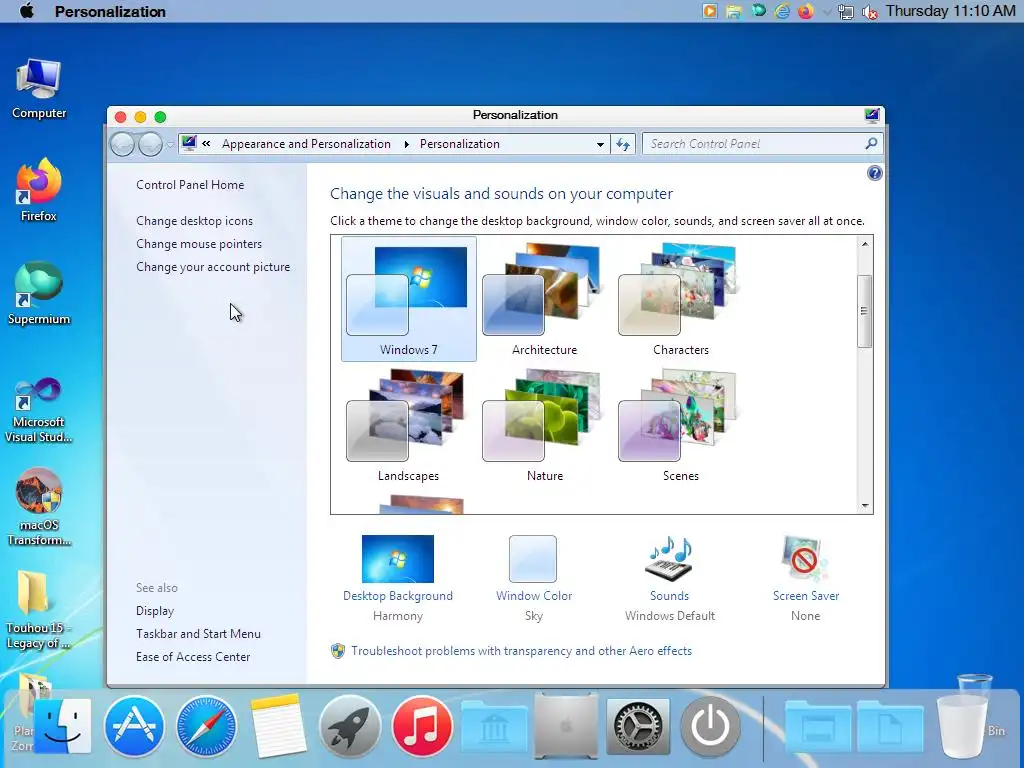1024x768 pixels.
Task: Click Appearance and Personalization breadcrumb
Action: coord(306,144)
